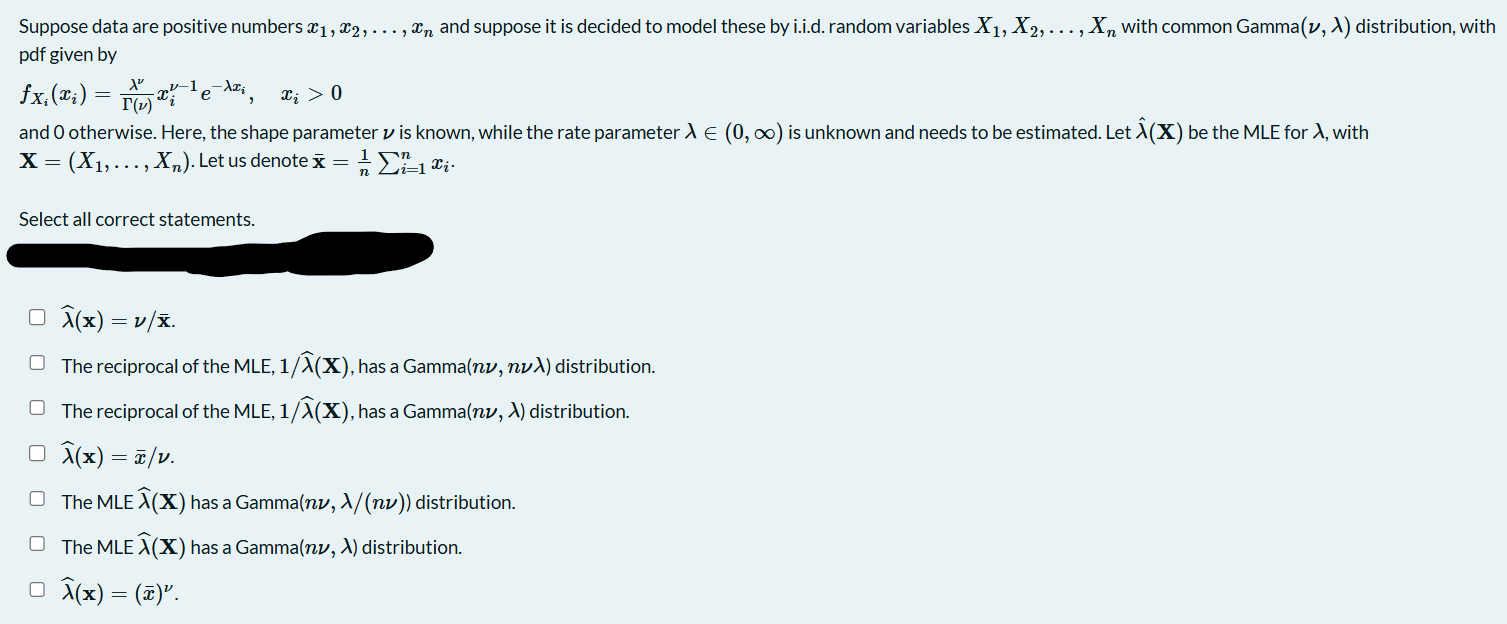Check the MLE Gamma(nν, λ) statement
The image size is (1507, 624).
coord(37,541)
